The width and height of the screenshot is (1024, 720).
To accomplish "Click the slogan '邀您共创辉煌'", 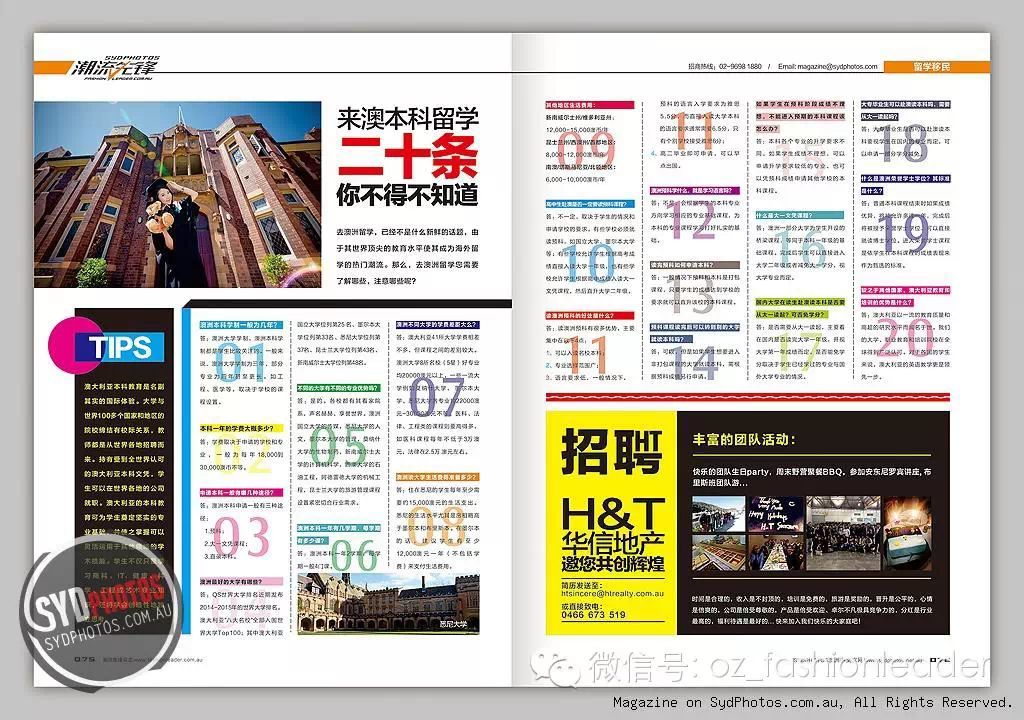I will click(x=613, y=565).
